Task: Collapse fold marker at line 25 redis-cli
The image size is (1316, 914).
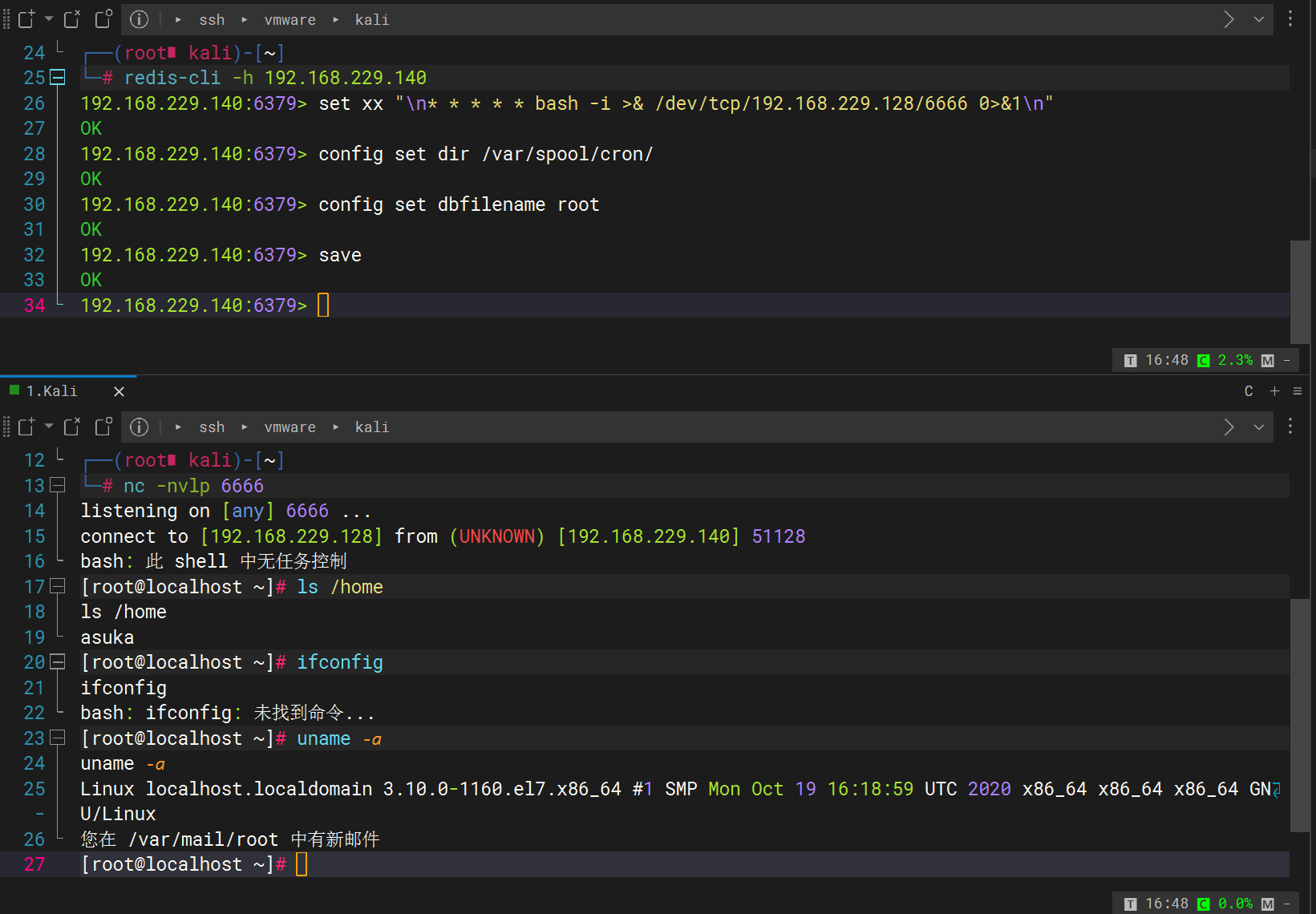Action: (57, 78)
